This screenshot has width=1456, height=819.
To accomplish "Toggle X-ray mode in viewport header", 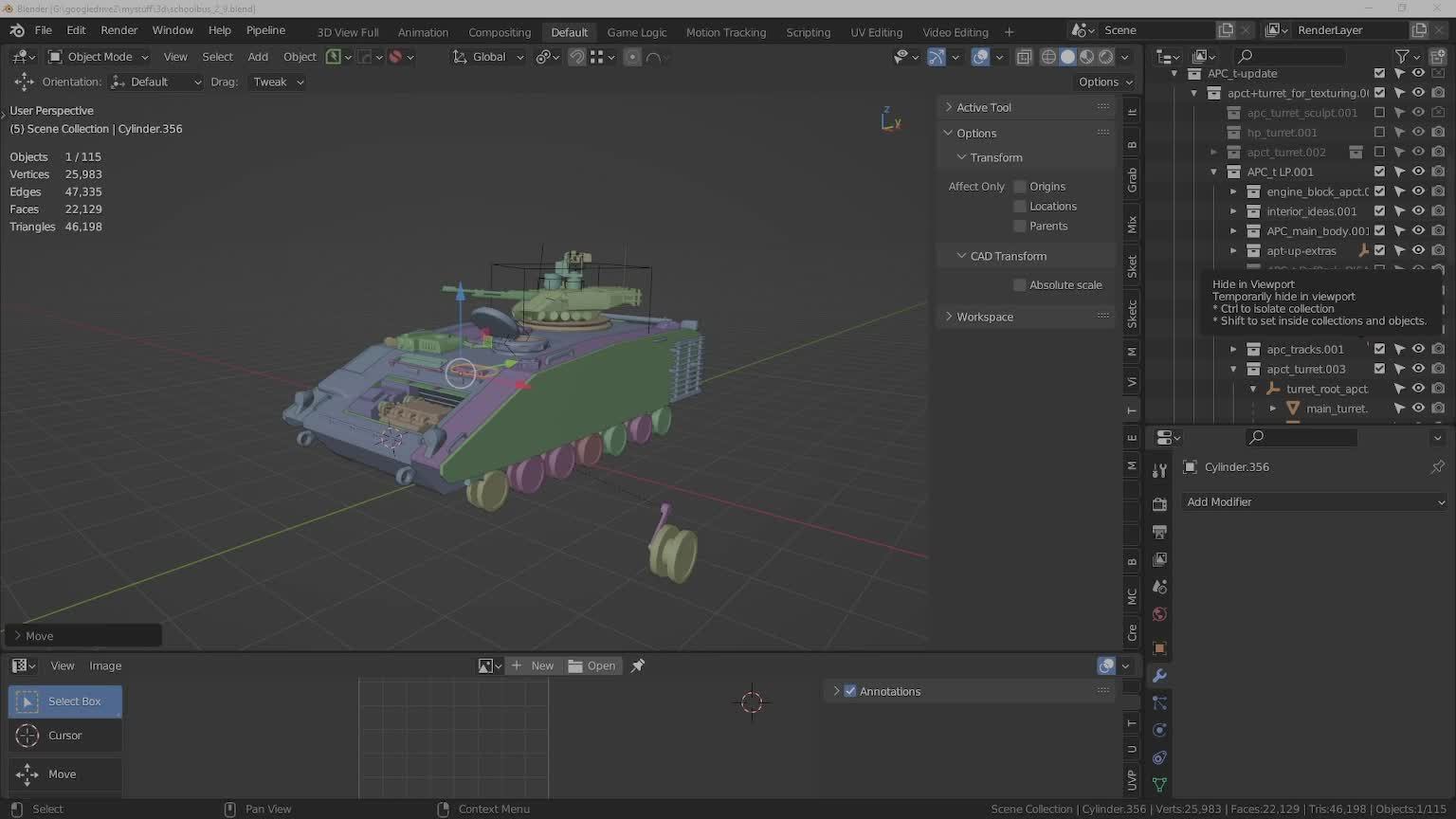I will click(x=1024, y=57).
